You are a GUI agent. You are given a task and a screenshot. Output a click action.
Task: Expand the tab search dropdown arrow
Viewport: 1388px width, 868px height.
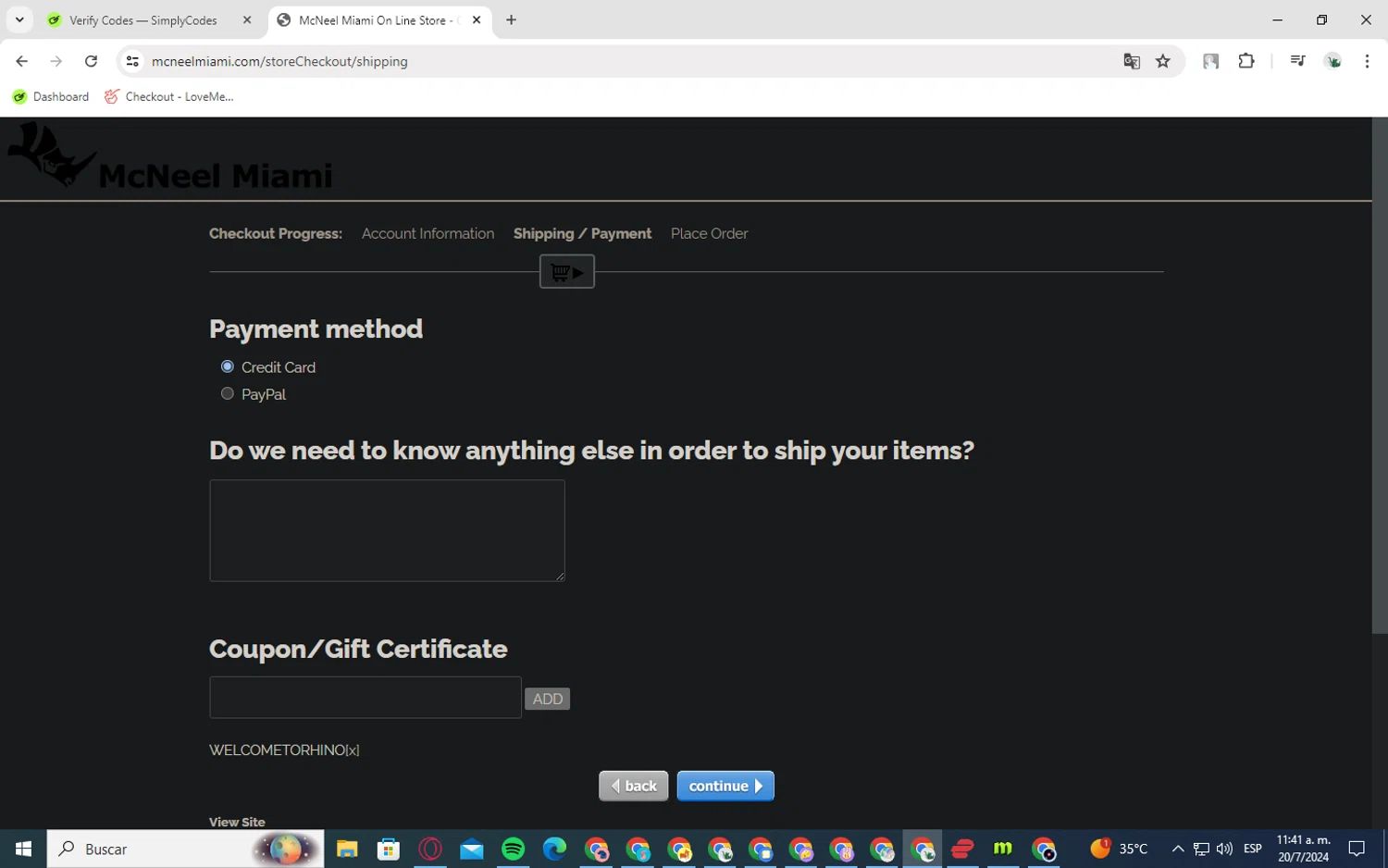click(19, 19)
